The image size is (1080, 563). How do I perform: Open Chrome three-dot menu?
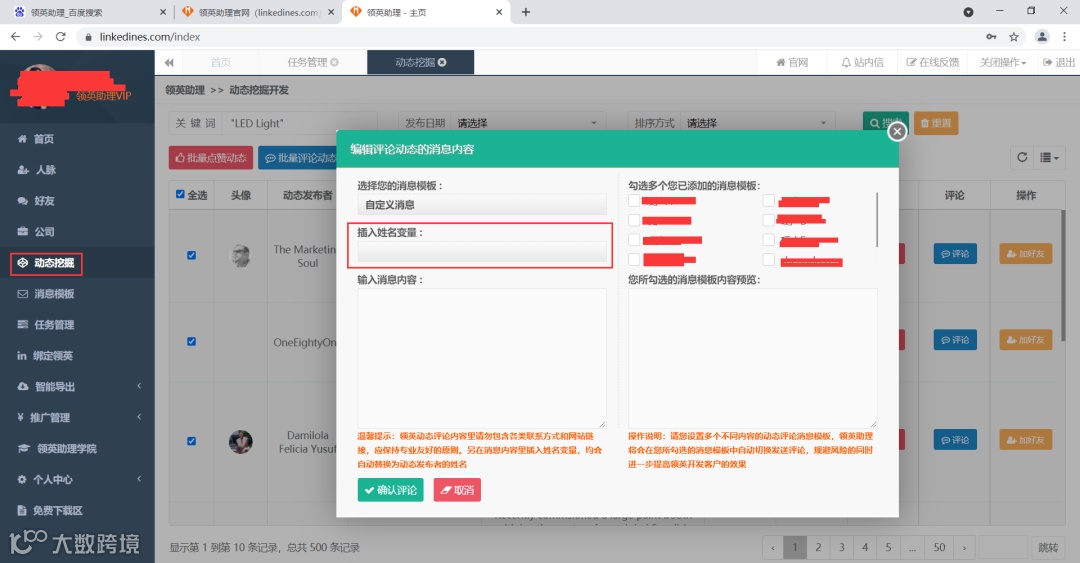1064,37
